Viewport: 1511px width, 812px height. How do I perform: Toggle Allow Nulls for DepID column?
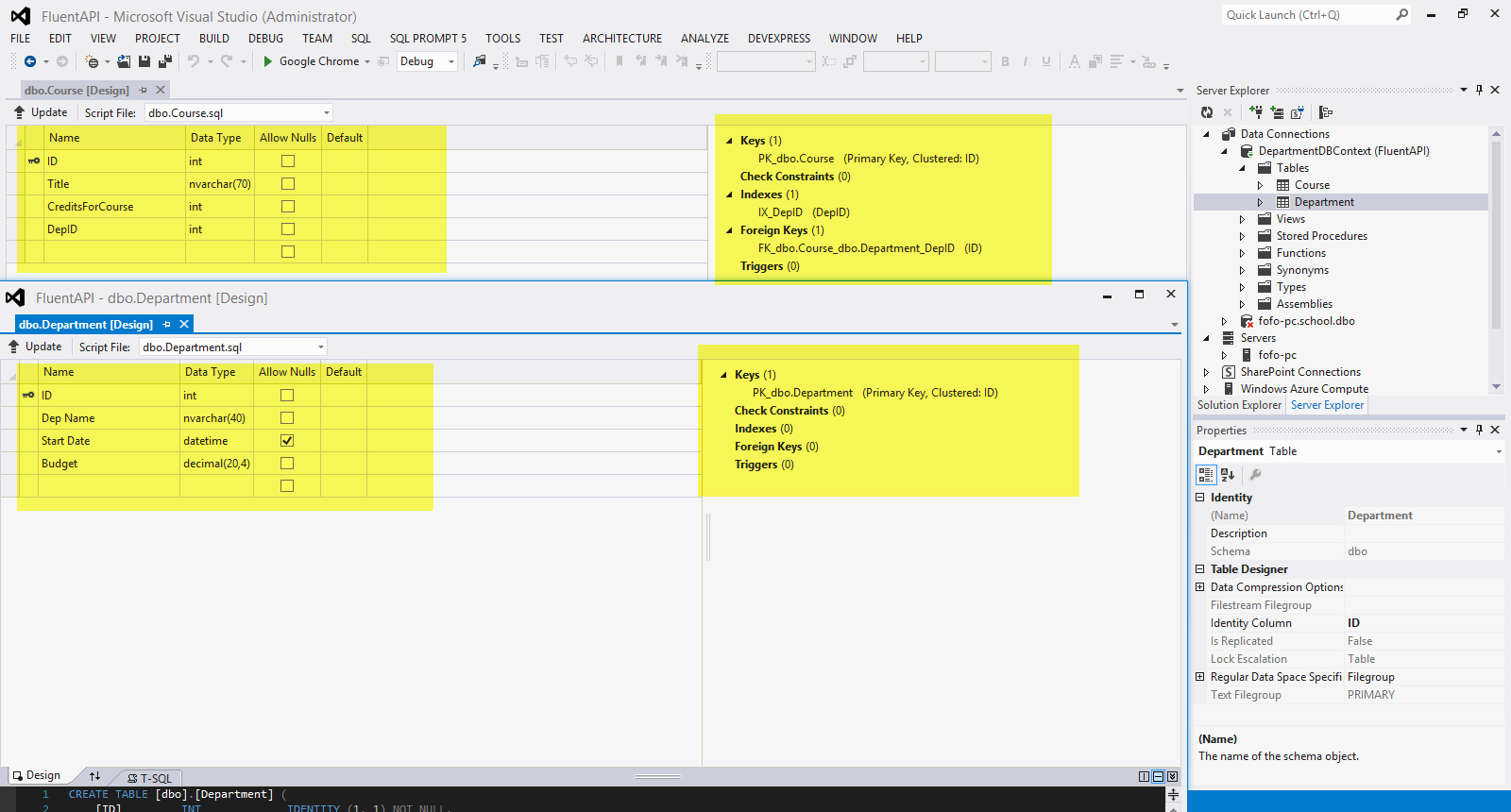tap(288, 229)
